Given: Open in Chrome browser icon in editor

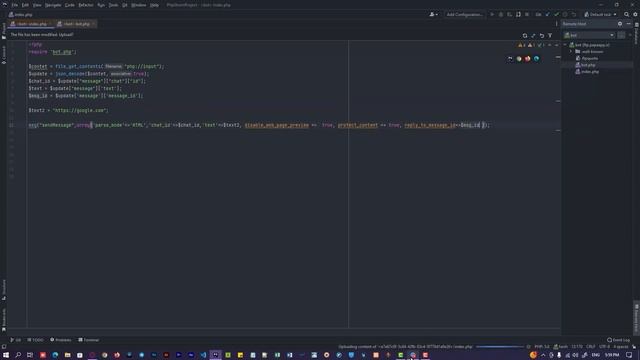Looking at the screenshot, I should (519, 59).
